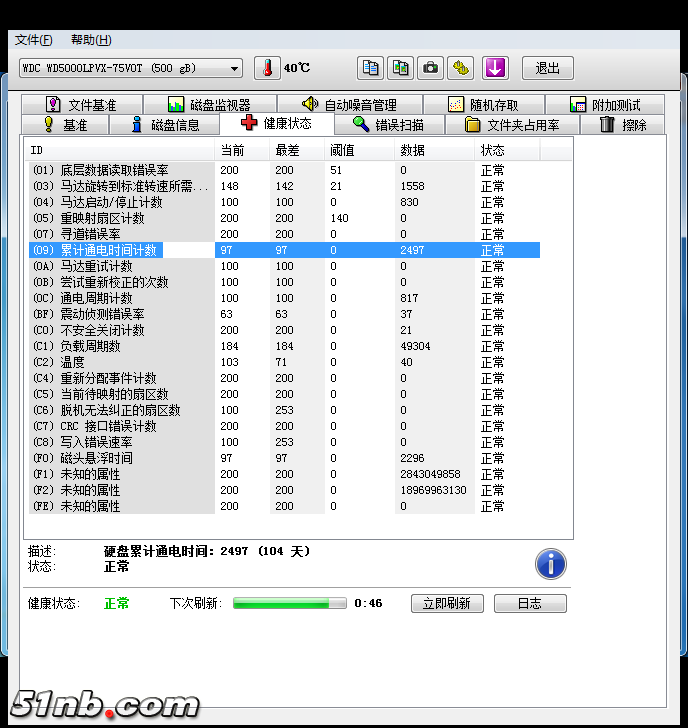Select row (C0) 不安全关闭计数
This screenshot has width=688, height=728.
(284, 330)
